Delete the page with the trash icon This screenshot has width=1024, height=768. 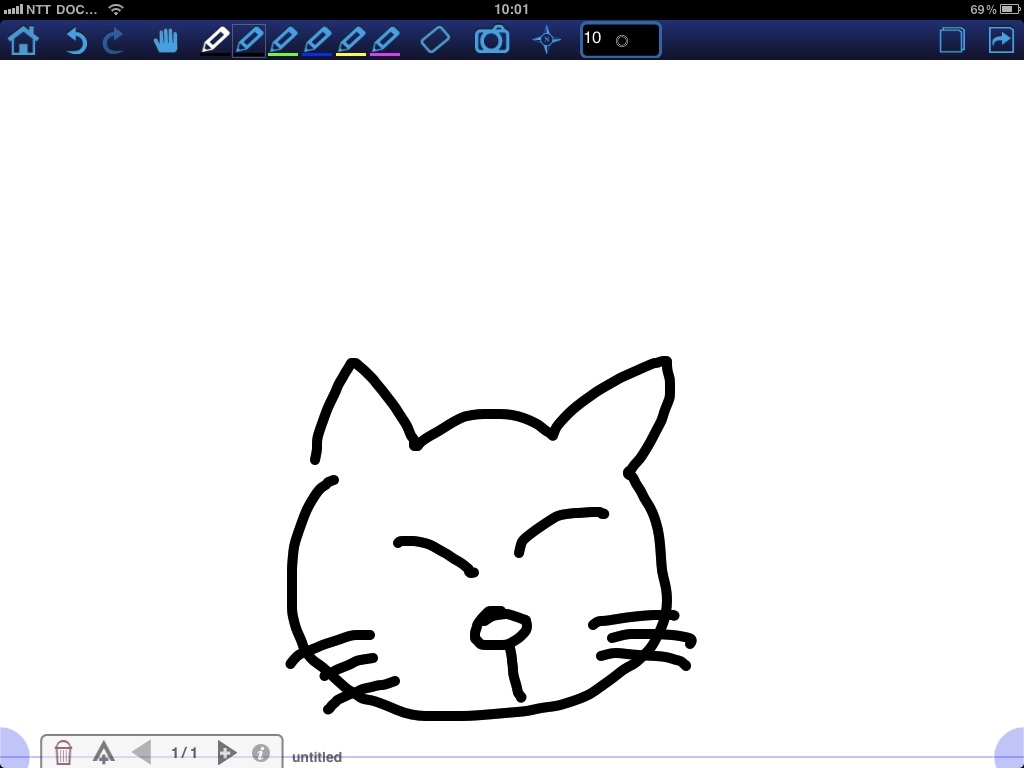63,752
